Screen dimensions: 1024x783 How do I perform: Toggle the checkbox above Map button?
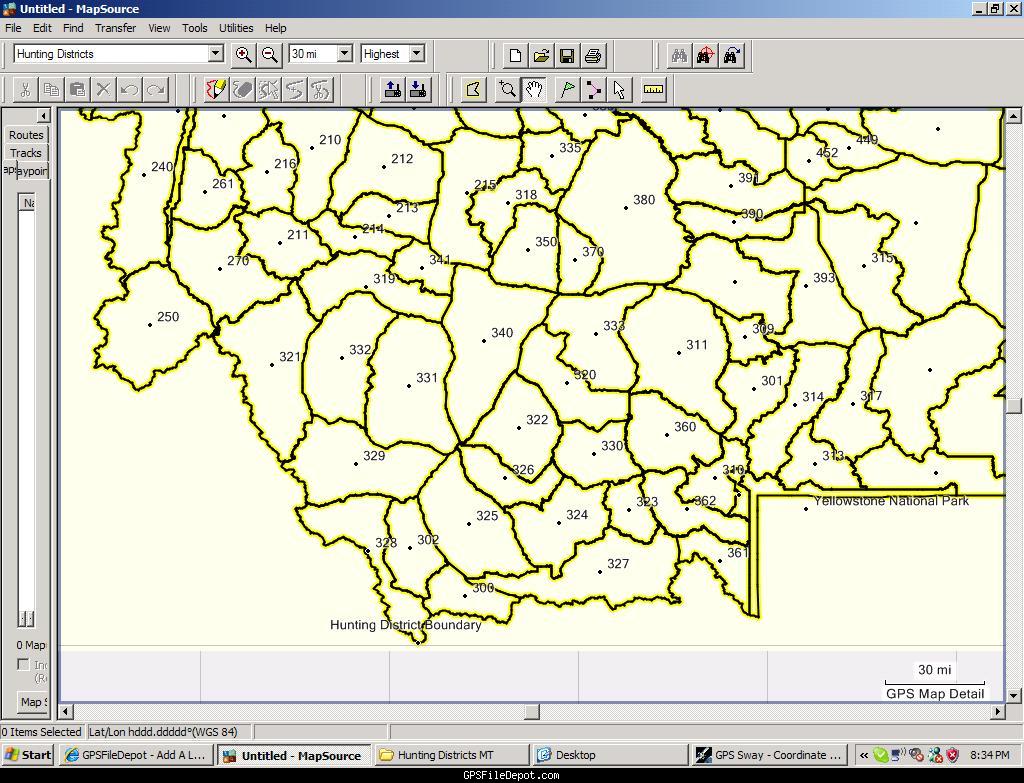(x=23, y=665)
